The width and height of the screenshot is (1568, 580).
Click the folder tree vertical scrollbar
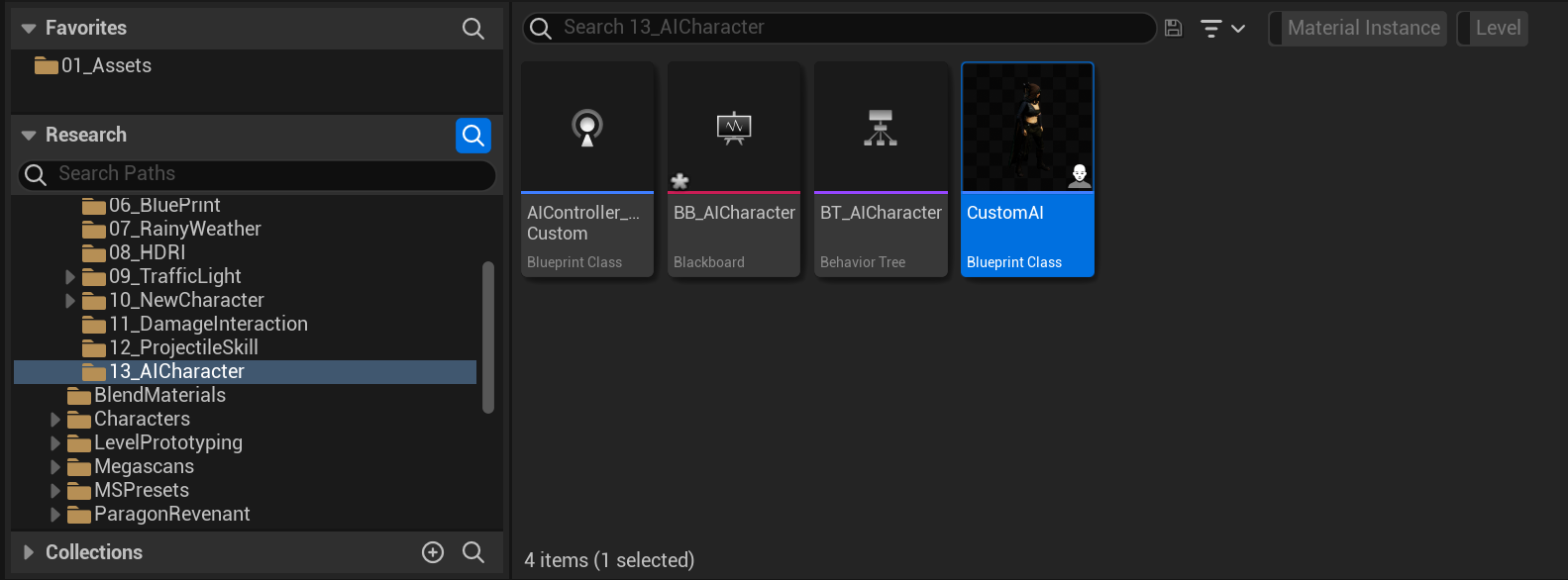point(487,337)
